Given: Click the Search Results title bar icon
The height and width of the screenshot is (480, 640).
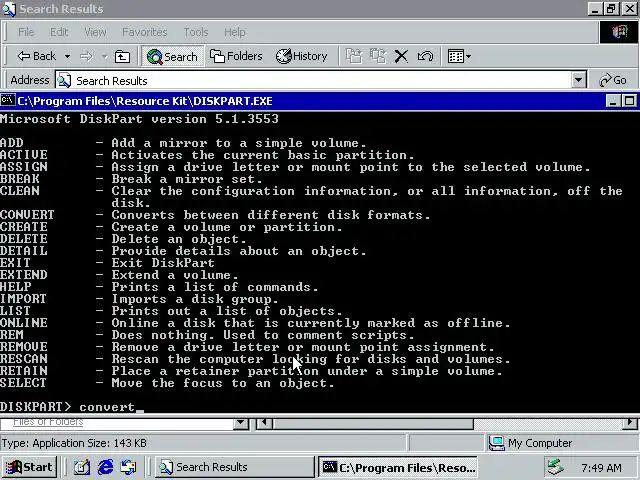Looking at the screenshot, I should tap(9, 9).
